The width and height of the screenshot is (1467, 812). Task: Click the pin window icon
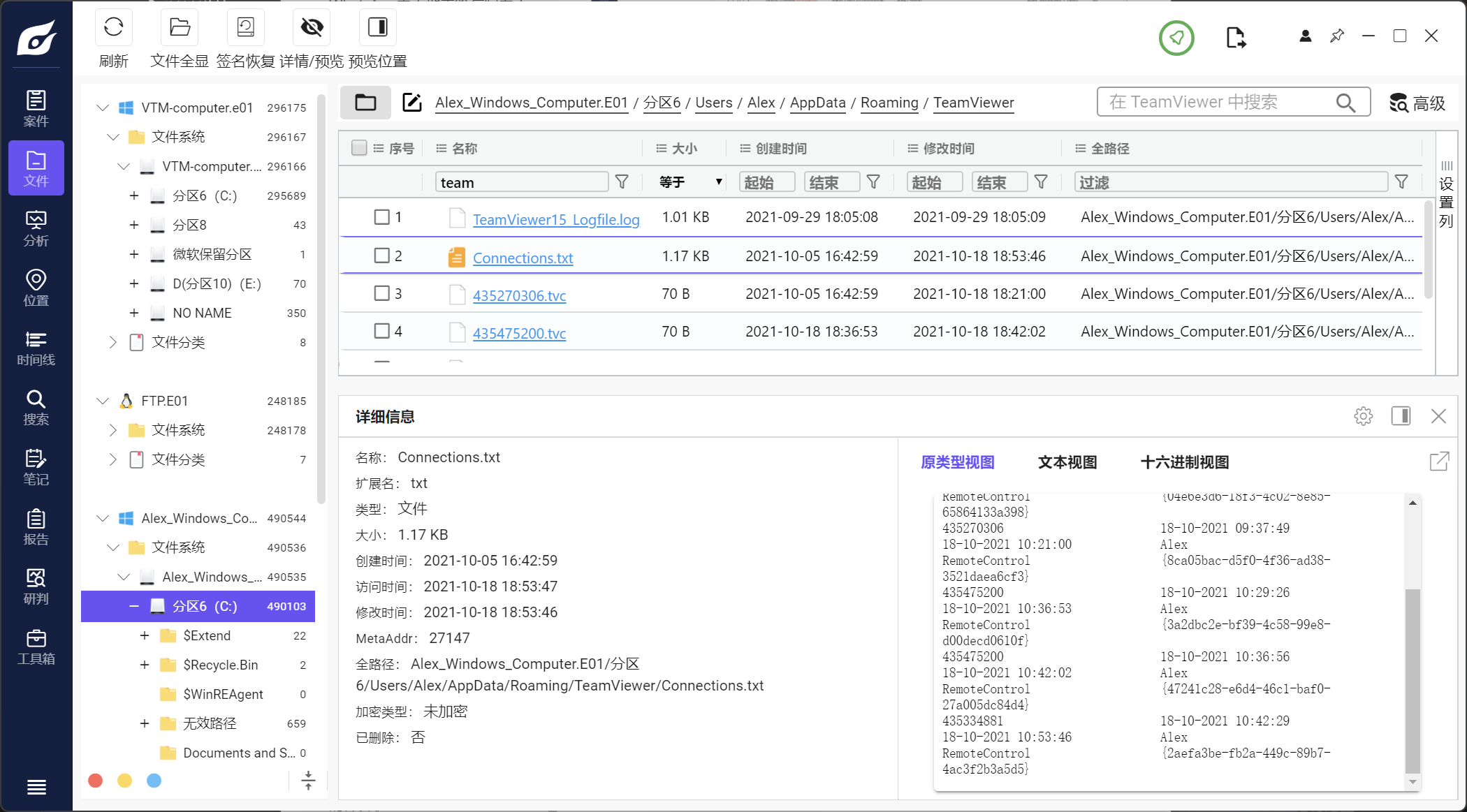[x=1337, y=36]
